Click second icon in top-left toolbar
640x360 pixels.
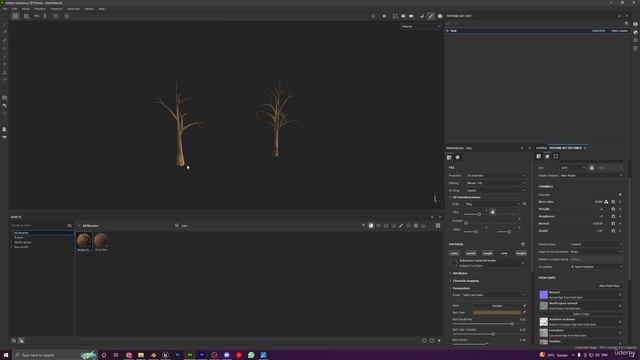pyautogui.click(x=26, y=16)
